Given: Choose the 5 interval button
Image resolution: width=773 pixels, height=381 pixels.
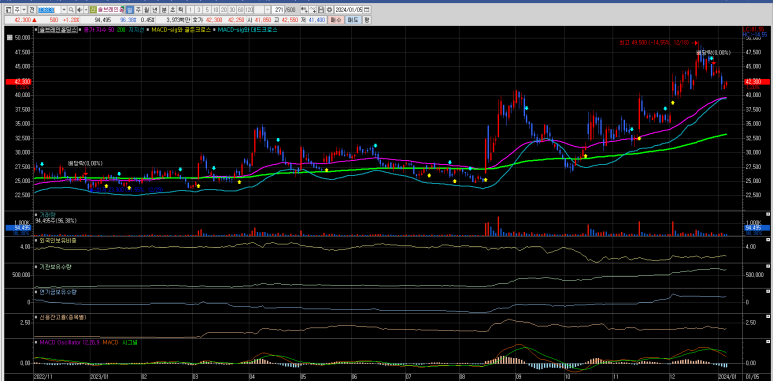Looking at the screenshot, I should (207, 10).
